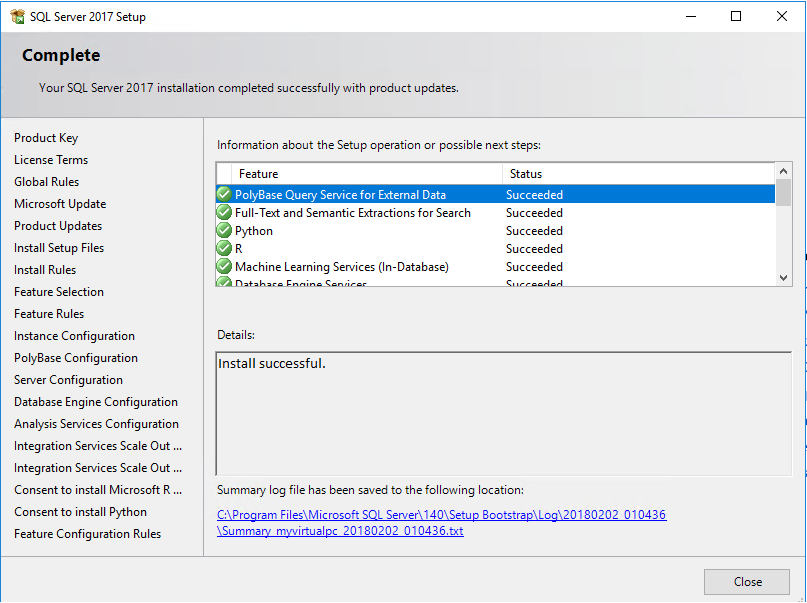Click green check icon beside Full-Text and Semantic Extractions
Image resolution: width=807 pixels, height=603 pixels.
click(224, 213)
